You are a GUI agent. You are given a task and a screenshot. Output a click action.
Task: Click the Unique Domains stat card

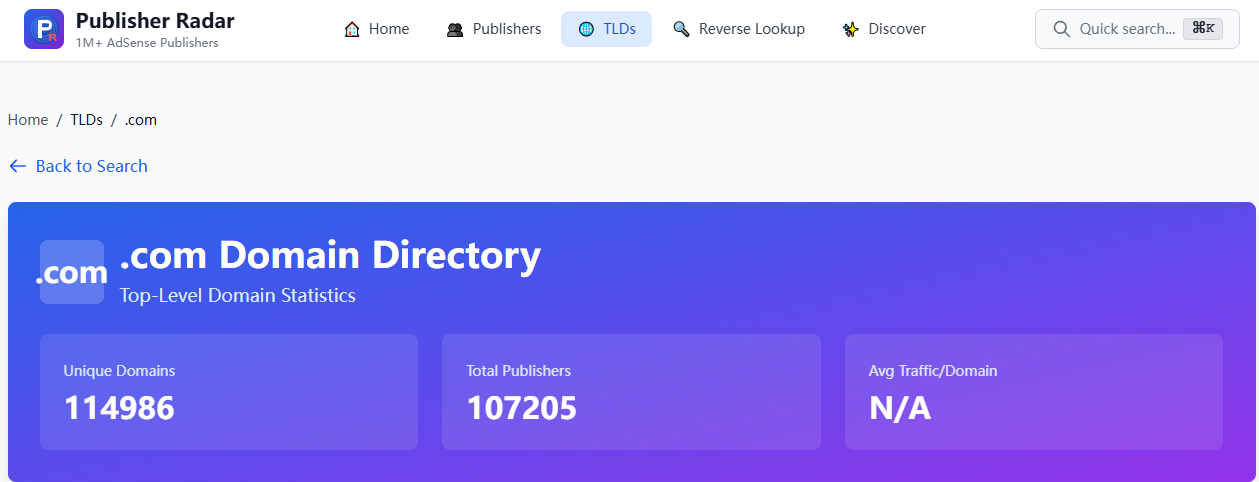pos(229,392)
